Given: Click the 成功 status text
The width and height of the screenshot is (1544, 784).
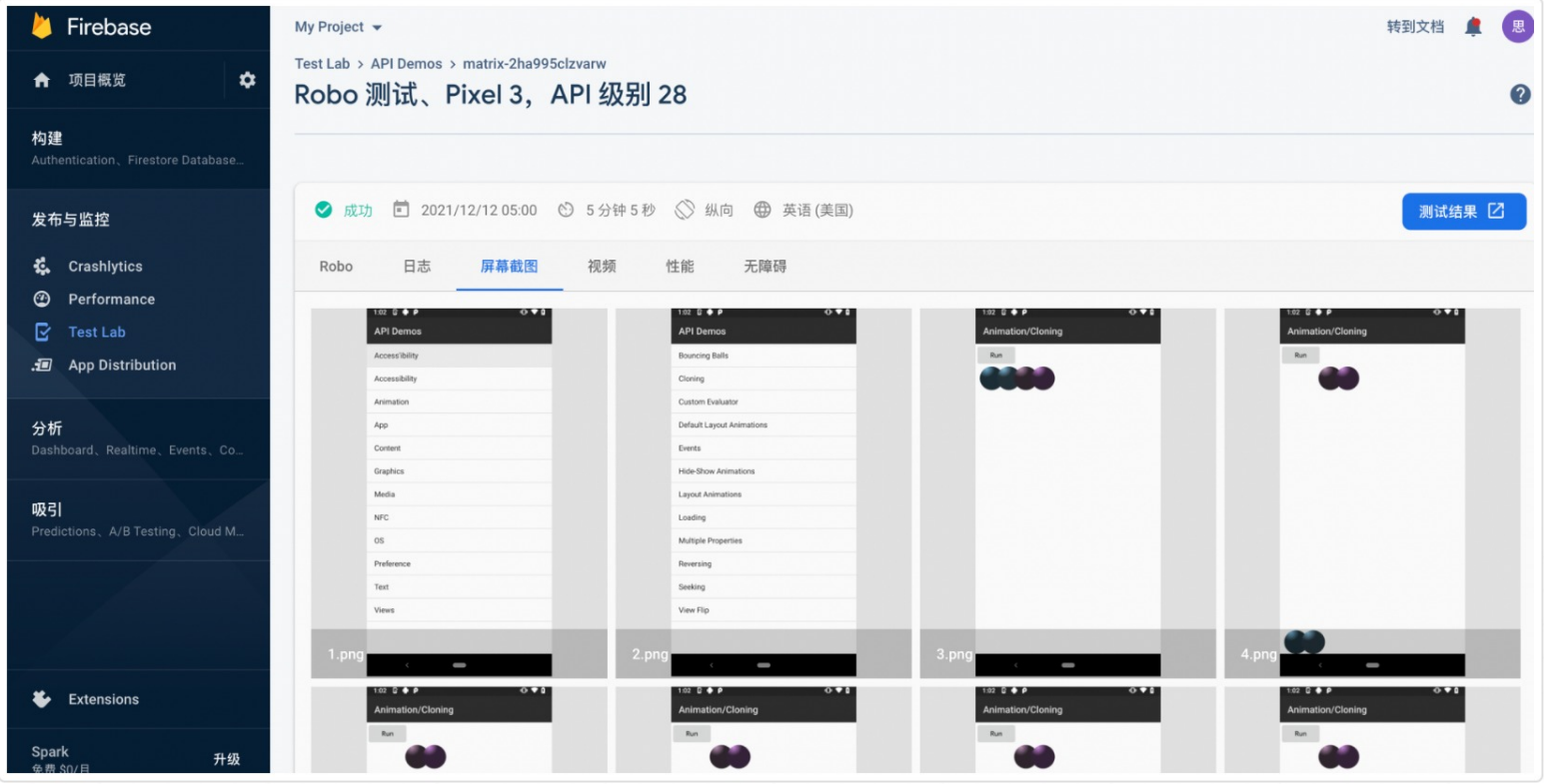Looking at the screenshot, I should point(358,210).
